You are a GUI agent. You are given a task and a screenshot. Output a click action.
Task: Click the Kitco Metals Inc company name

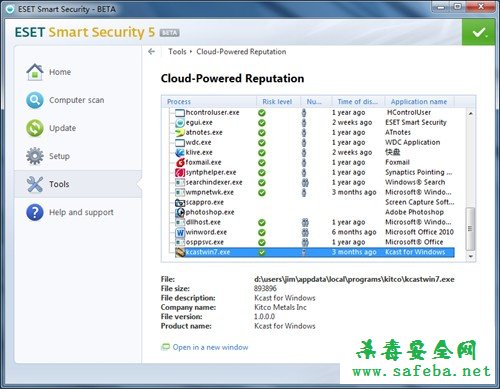(x=280, y=307)
